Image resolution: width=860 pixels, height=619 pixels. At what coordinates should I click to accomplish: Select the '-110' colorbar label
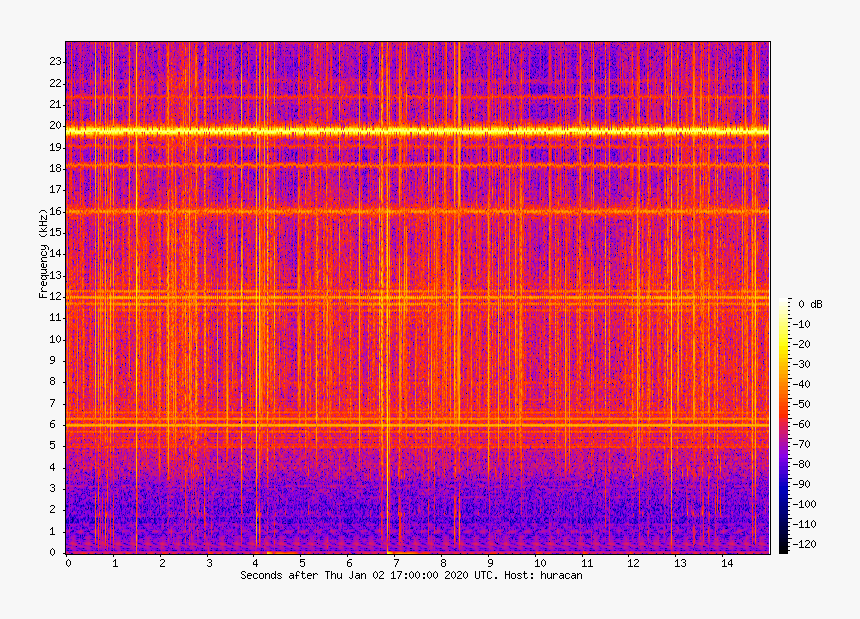tap(805, 524)
